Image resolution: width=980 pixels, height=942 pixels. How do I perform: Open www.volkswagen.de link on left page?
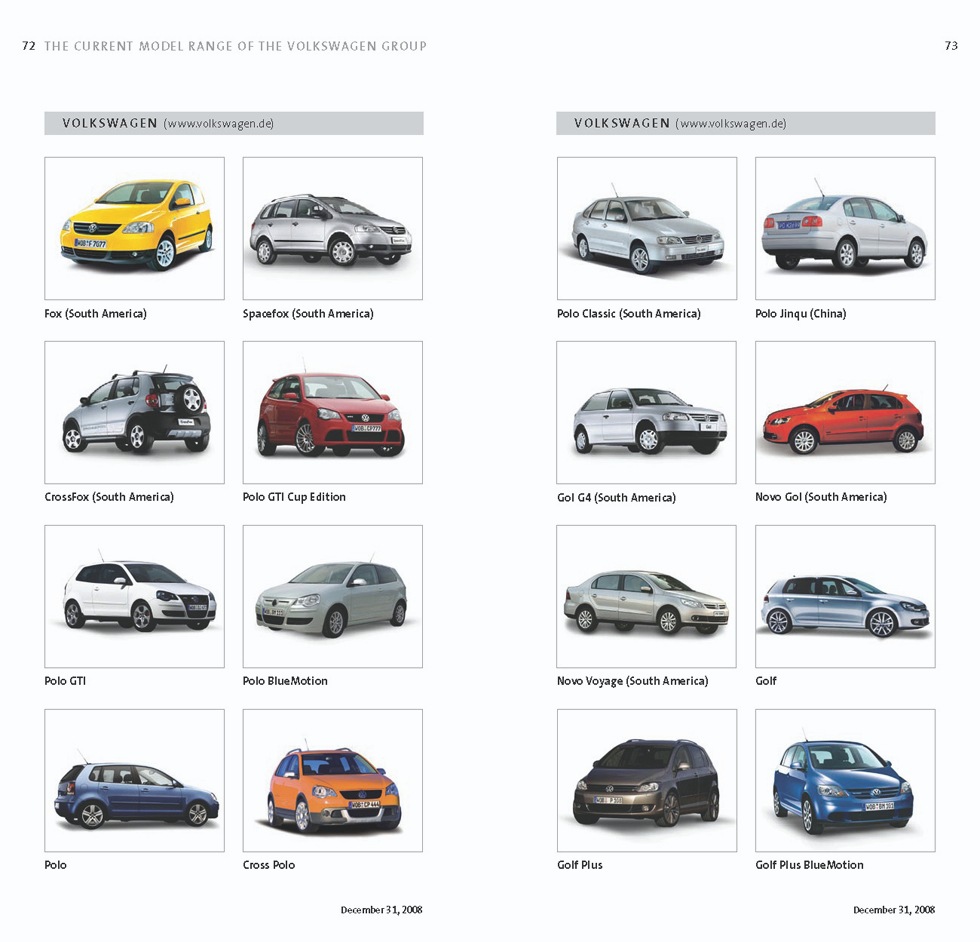pyautogui.click(x=220, y=124)
